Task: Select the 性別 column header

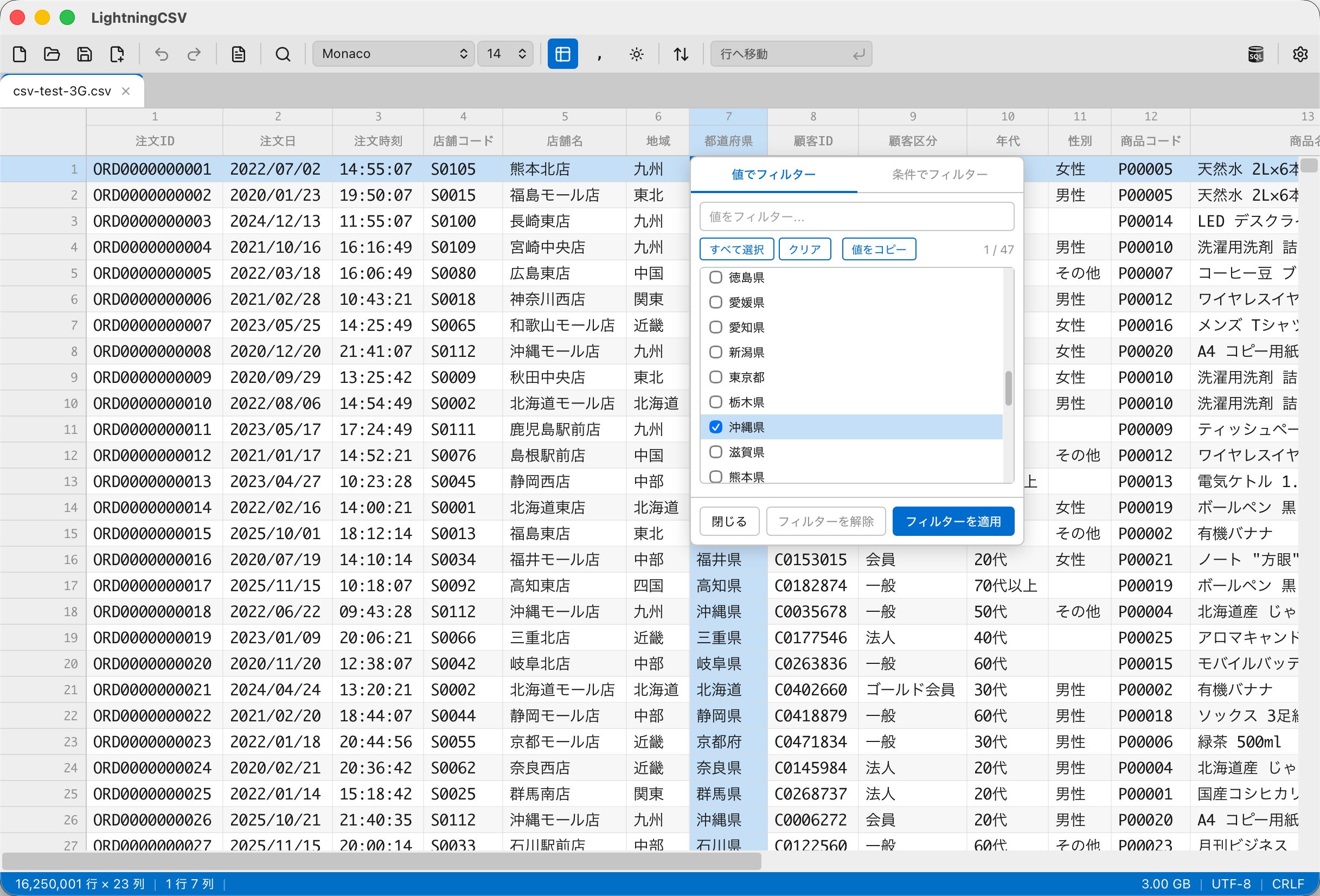Action: coord(1079,141)
